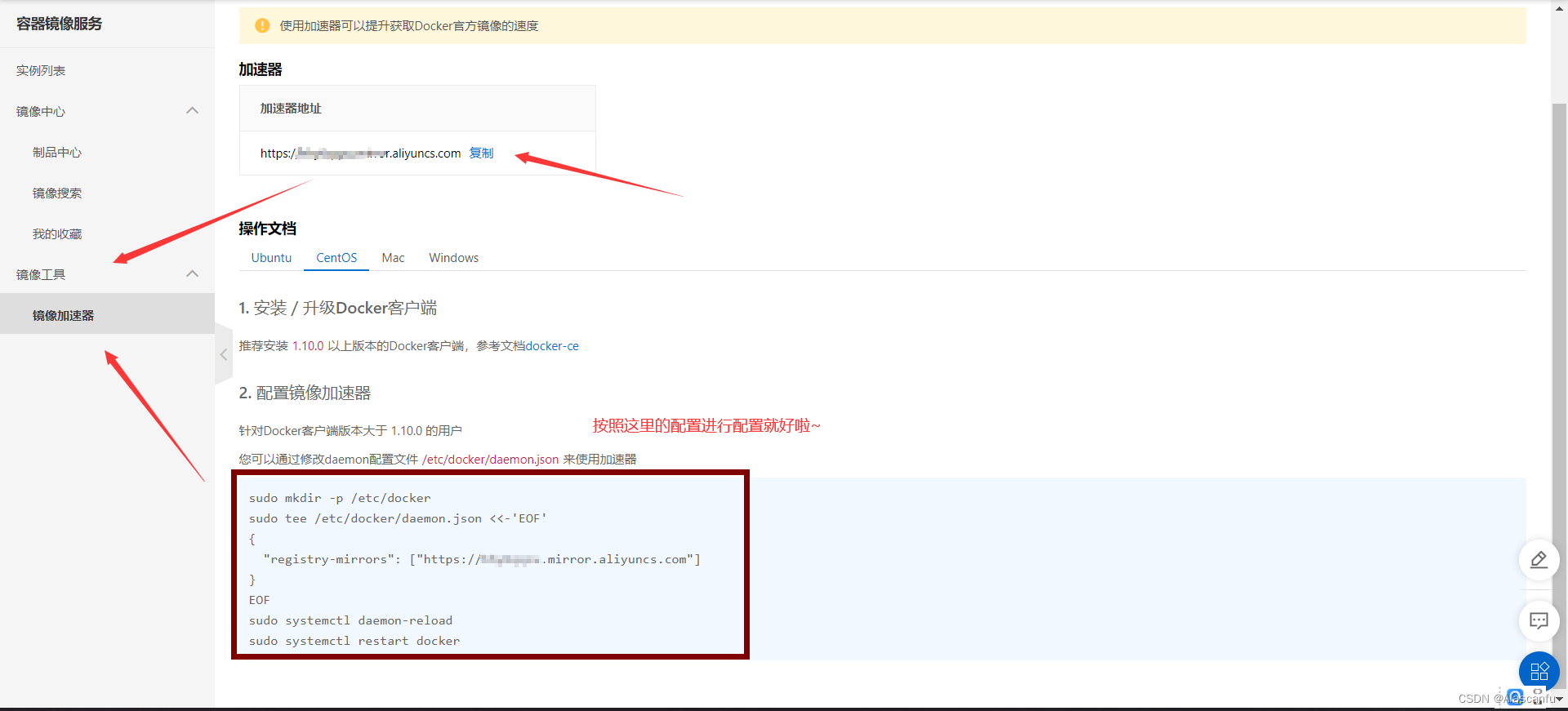Click 复制 to copy accelerator address
1568x711 pixels.
point(481,153)
